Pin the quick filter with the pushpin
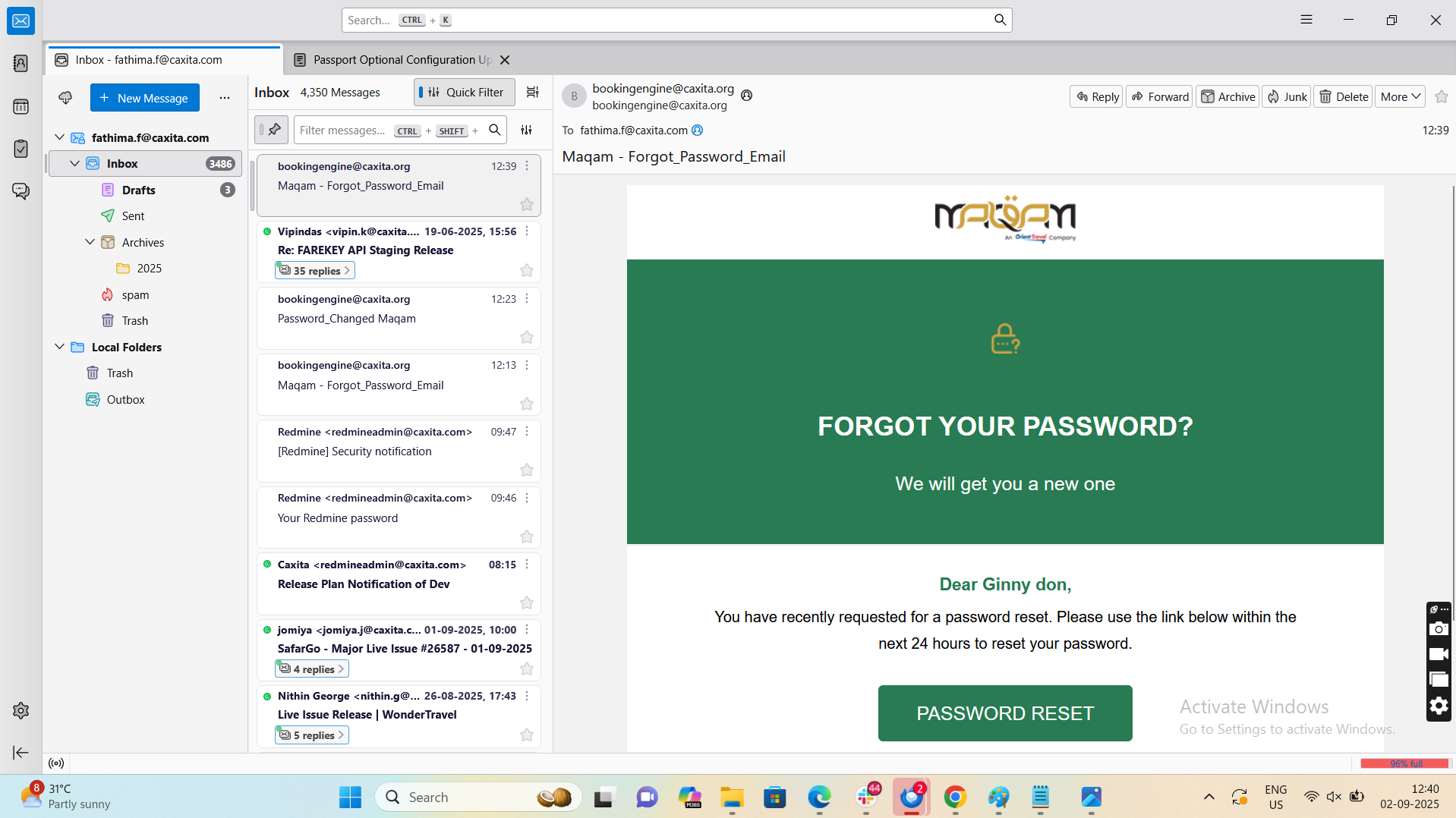The image size is (1456, 818). coord(271,130)
